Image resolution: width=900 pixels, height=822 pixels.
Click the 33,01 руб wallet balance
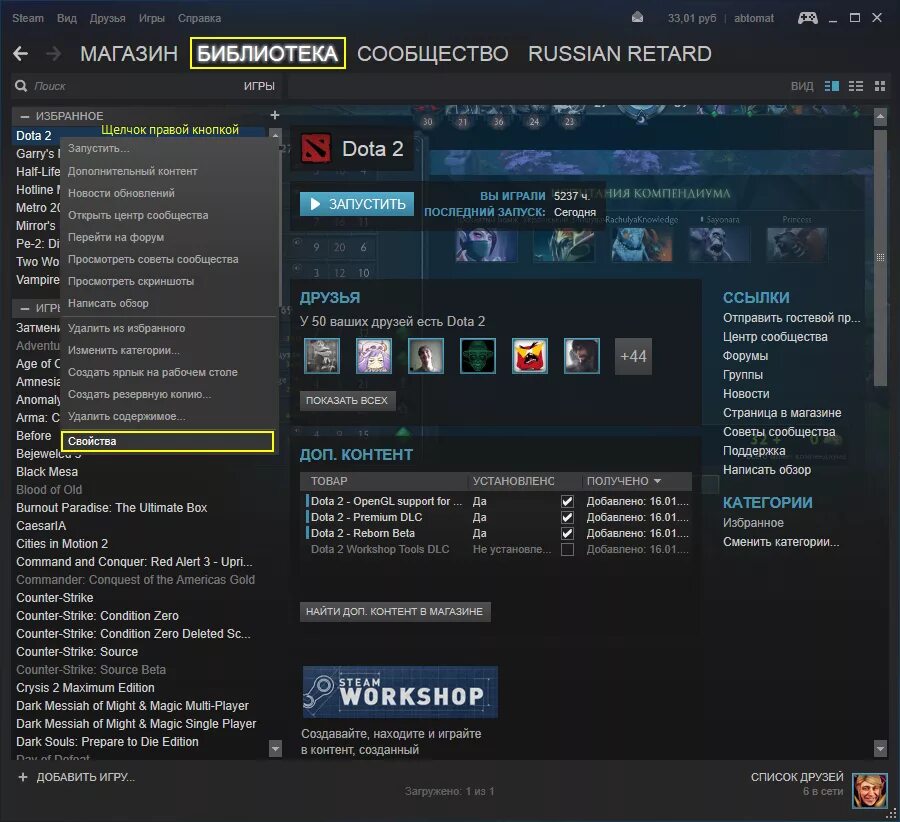(692, 18)
